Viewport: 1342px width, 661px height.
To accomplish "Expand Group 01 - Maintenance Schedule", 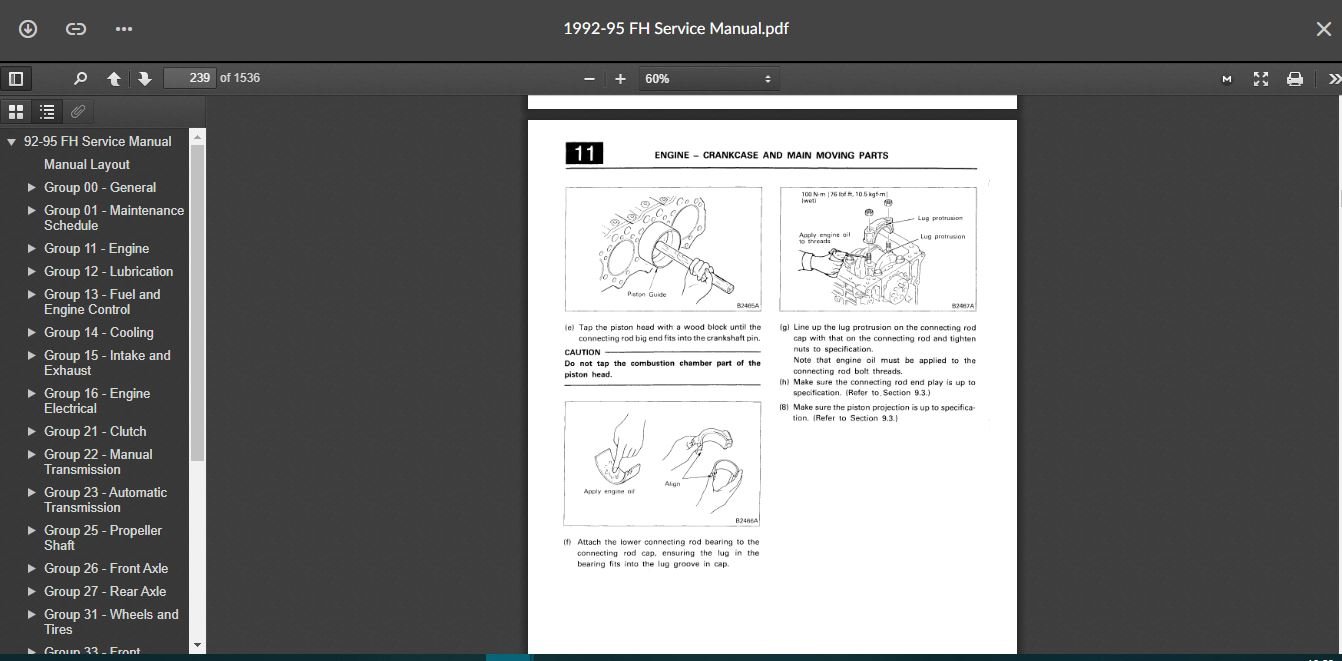I will [33, 210].
